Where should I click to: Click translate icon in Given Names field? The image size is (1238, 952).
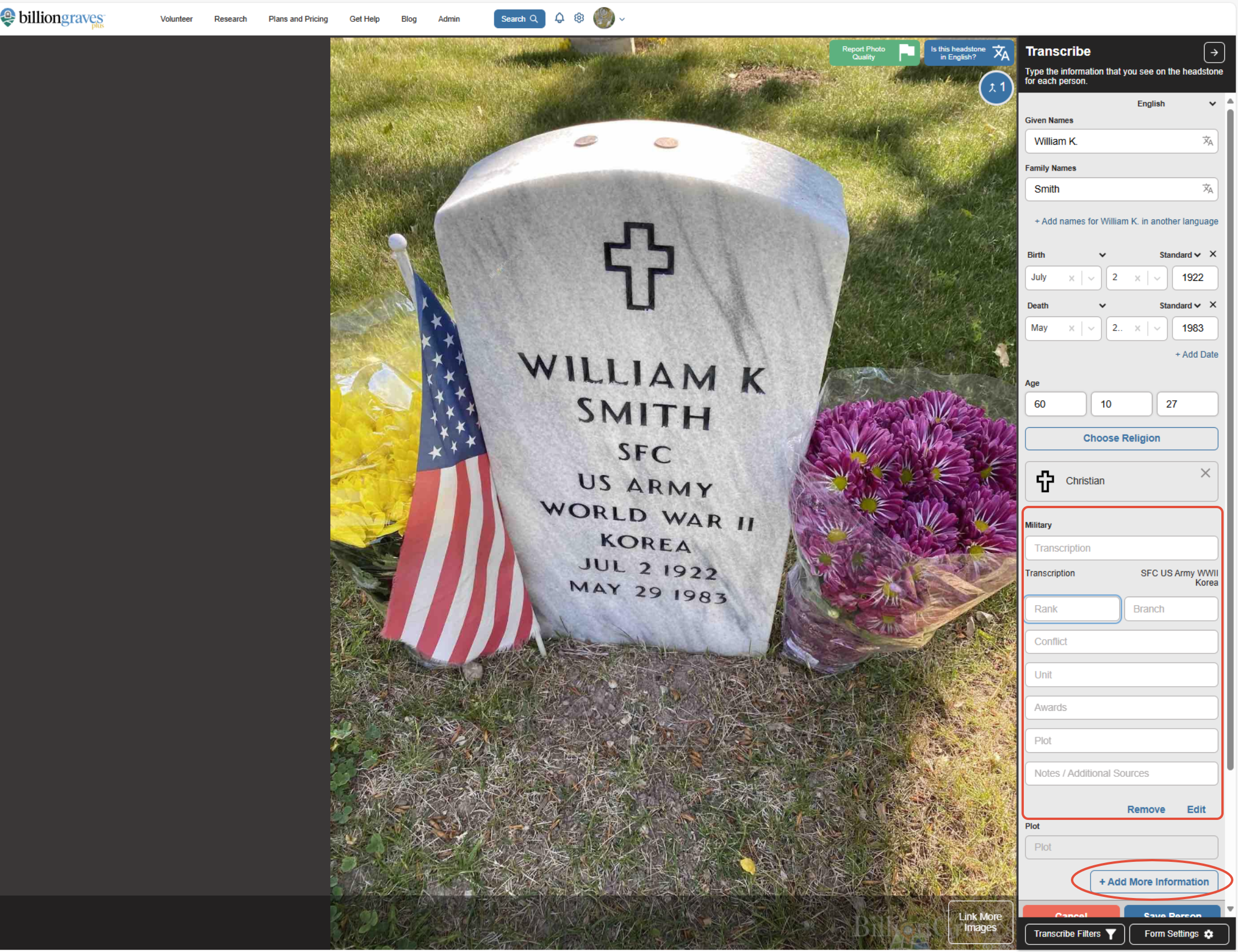pyautogui.click(x=1207, y=141)
